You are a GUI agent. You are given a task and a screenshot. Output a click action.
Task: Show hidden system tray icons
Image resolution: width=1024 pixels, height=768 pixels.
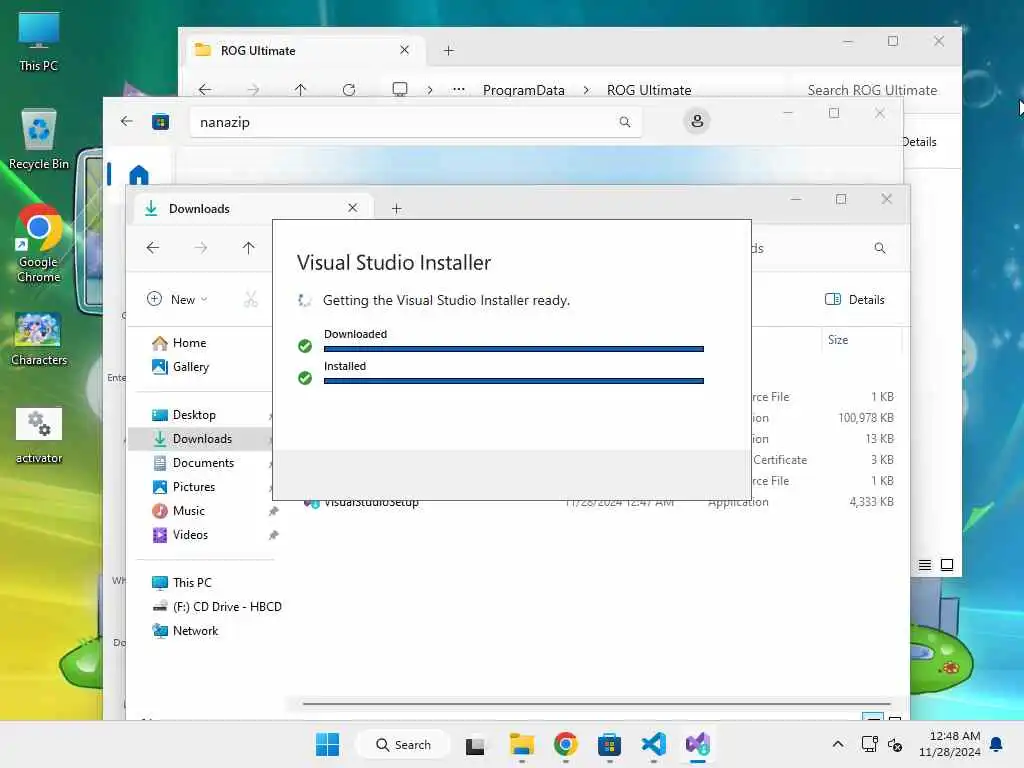click(x=837, y=744)
